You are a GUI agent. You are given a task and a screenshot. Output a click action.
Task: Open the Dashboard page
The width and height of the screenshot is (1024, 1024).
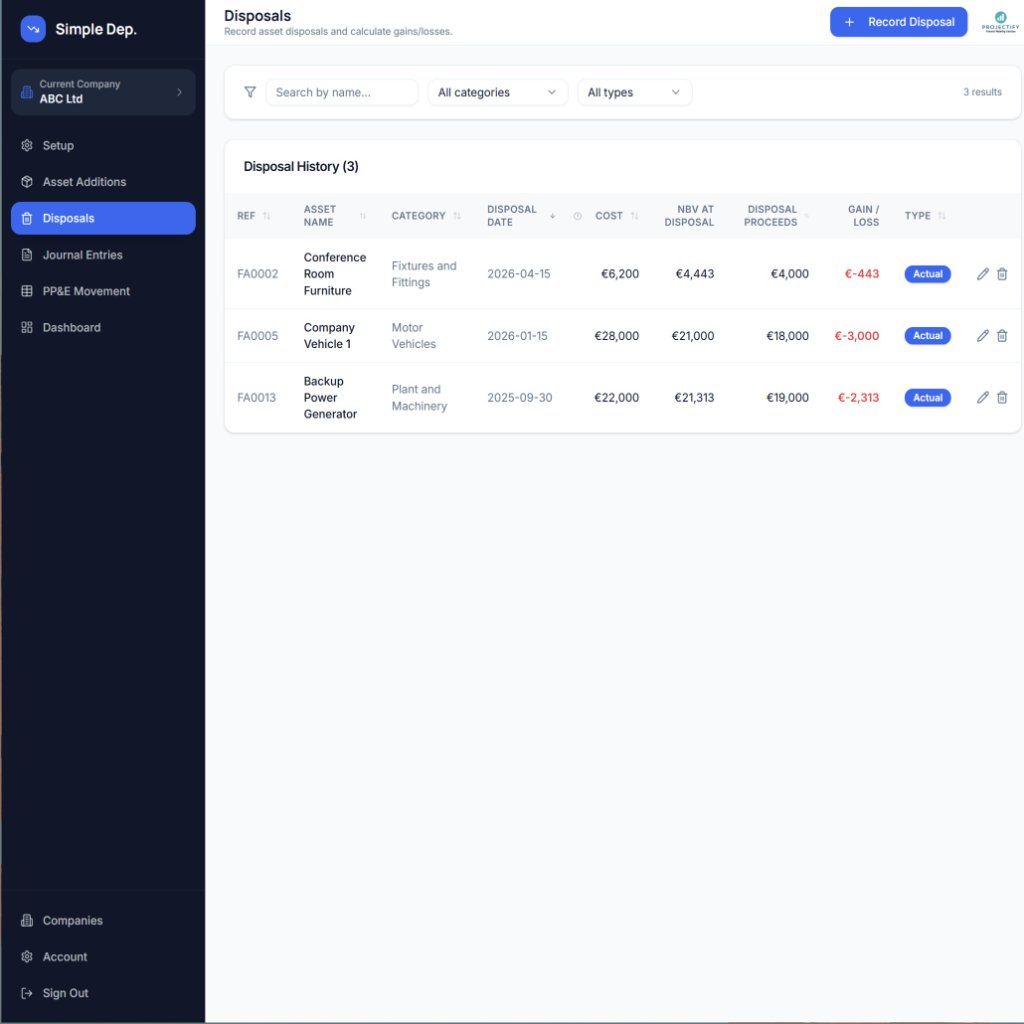(103, 328)
